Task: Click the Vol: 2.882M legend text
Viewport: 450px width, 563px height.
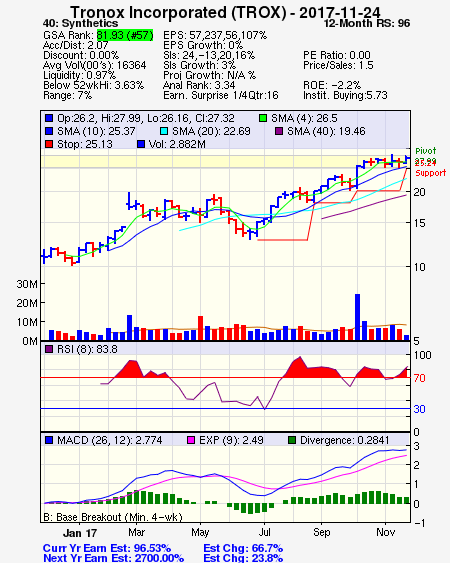Action: [177, 144]
